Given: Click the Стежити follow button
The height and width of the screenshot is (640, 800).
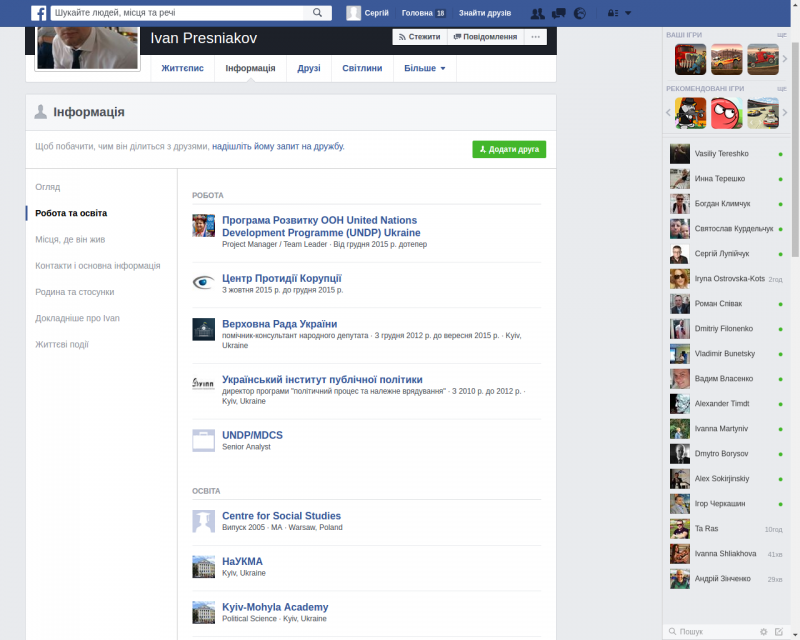Looking at the screenshot, I should coord(419,37).
